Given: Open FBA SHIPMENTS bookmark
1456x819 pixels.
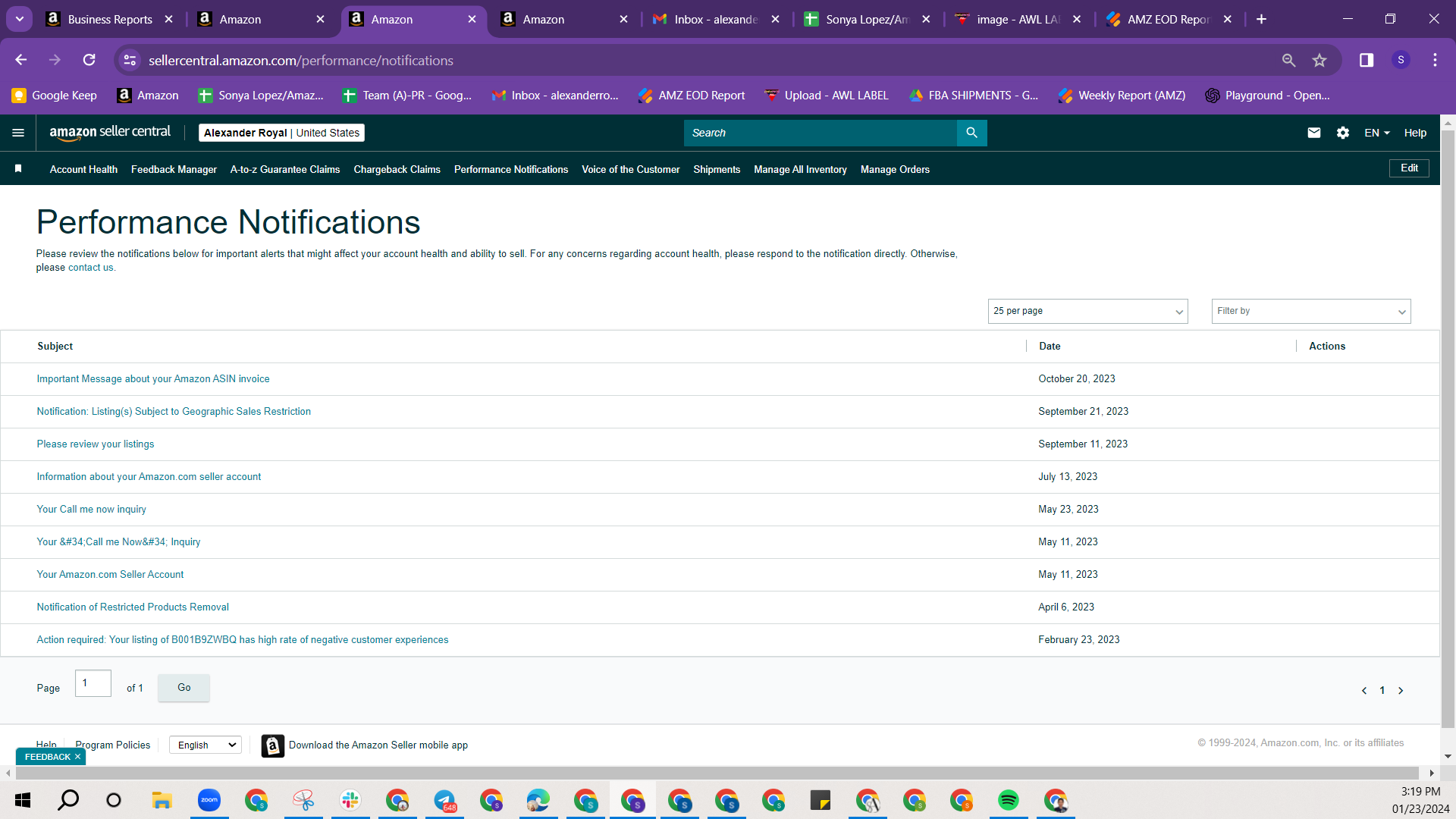Looking at the screenshot, I should point(974,96).
